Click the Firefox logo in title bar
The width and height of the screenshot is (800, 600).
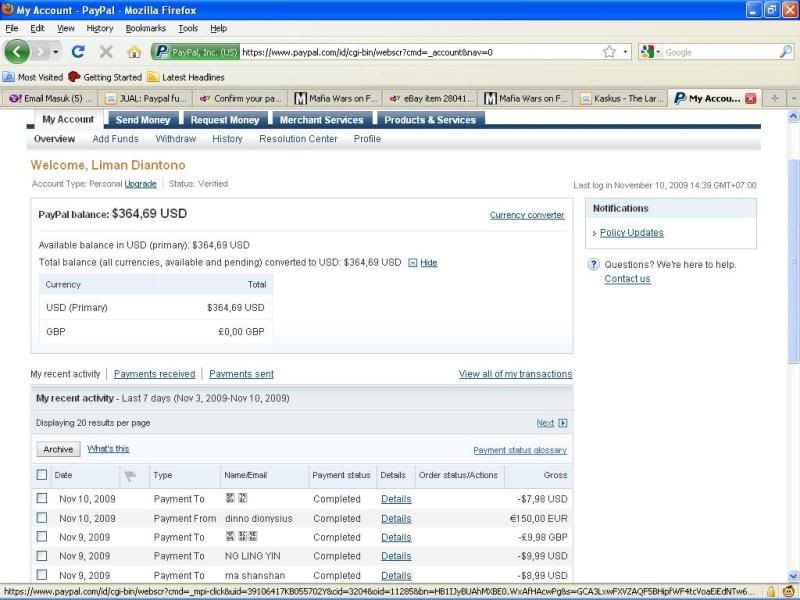(8, 9)
